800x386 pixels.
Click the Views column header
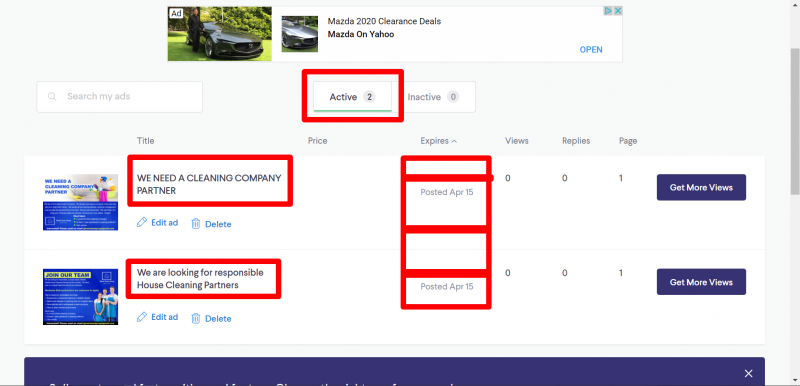tap(517, 141)
